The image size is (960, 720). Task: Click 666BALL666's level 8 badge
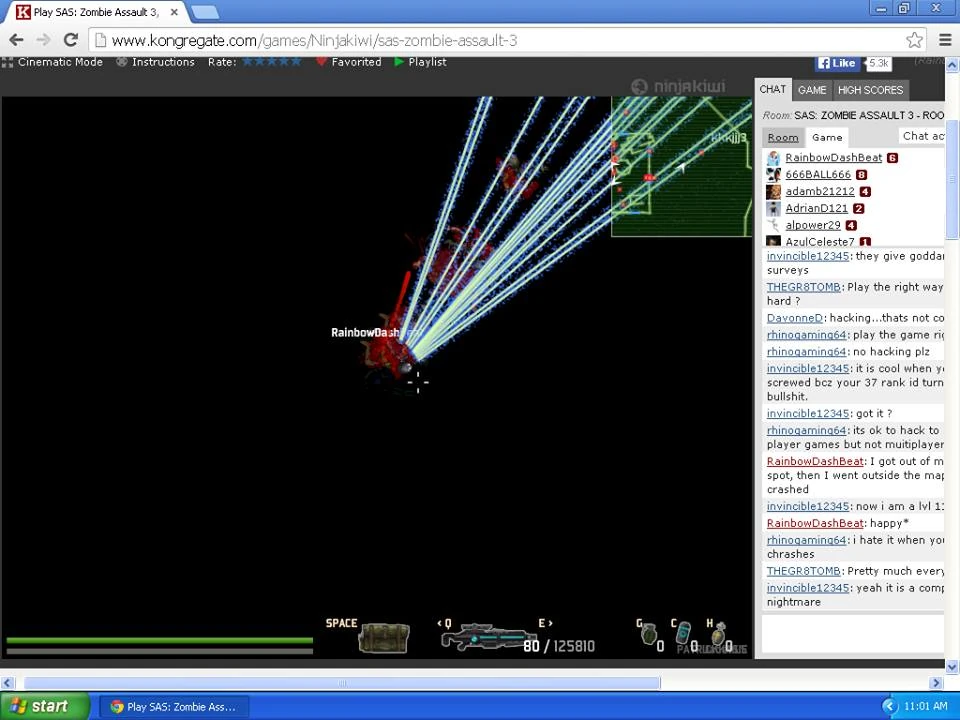click(x=861, y=174)
